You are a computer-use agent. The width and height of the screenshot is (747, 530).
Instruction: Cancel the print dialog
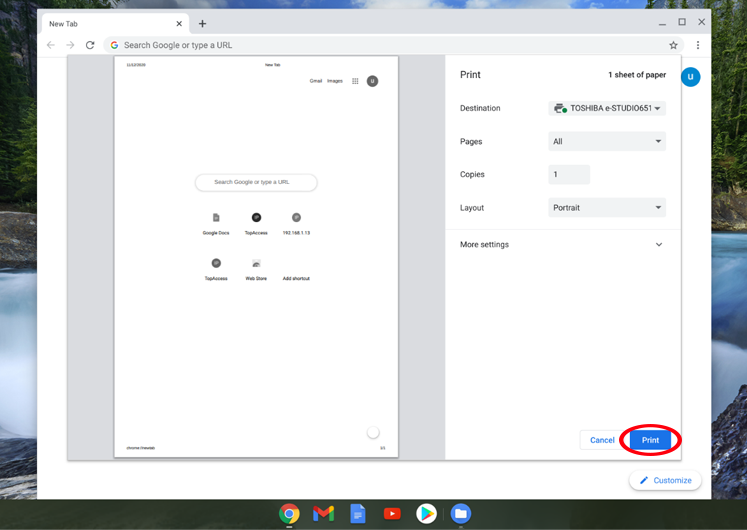pos(602,440)
